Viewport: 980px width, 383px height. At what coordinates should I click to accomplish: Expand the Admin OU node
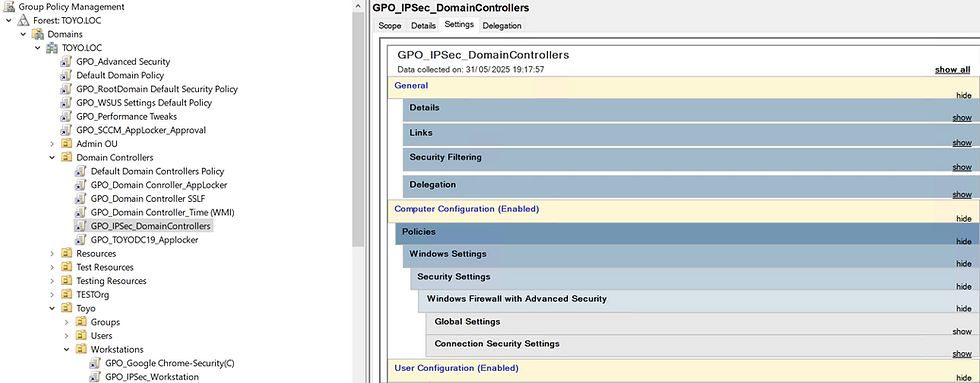(52, 144)
